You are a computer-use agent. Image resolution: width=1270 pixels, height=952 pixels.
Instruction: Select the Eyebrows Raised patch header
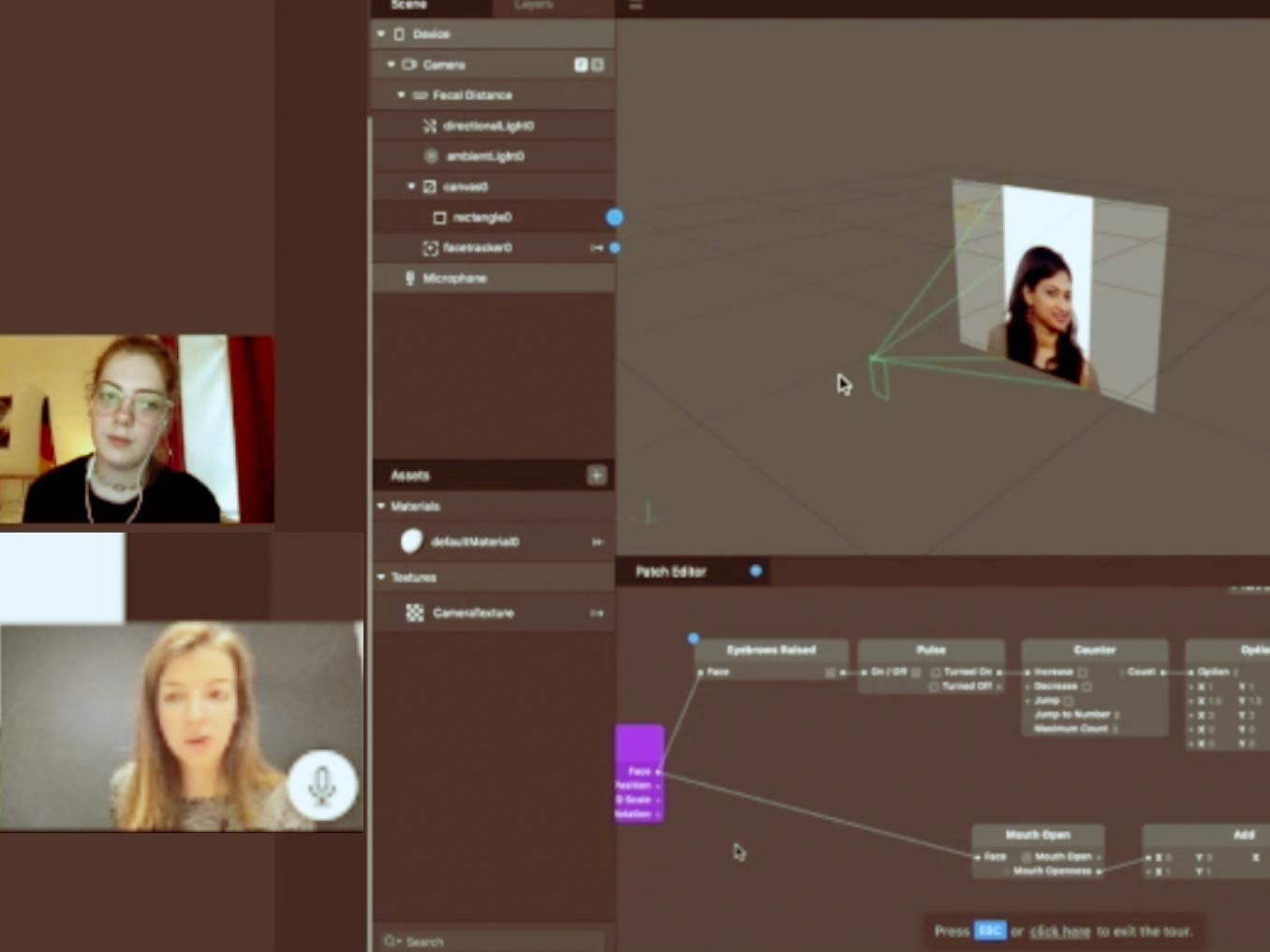click(x=772, y=650)
